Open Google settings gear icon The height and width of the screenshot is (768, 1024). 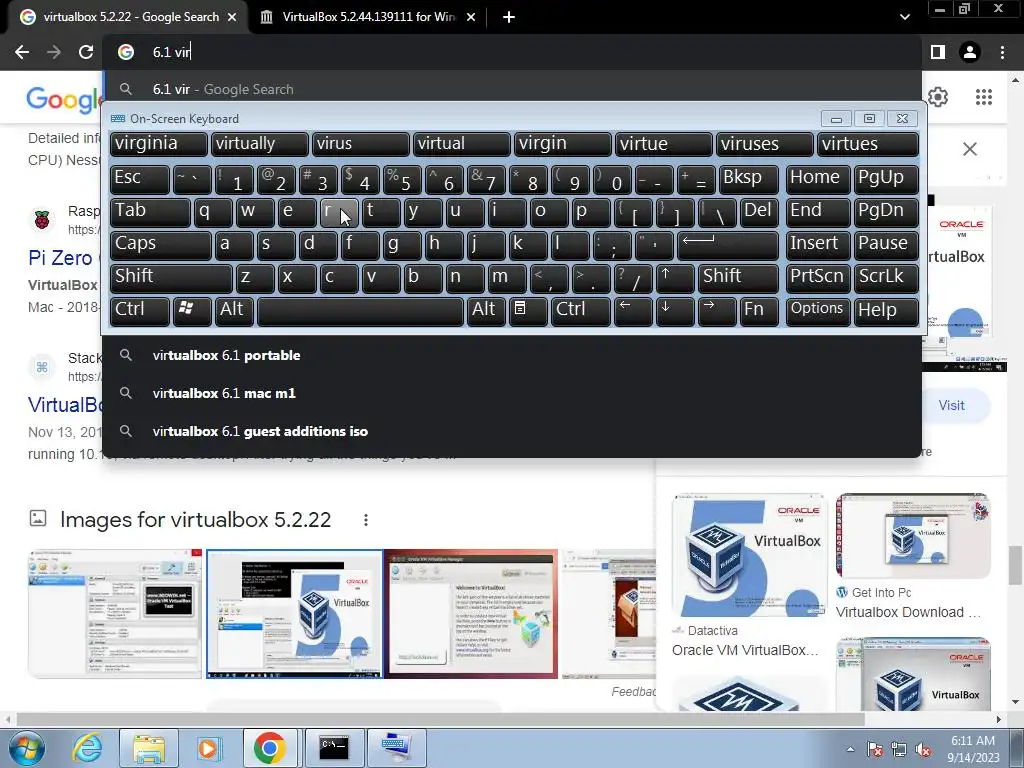click(938, 97)
